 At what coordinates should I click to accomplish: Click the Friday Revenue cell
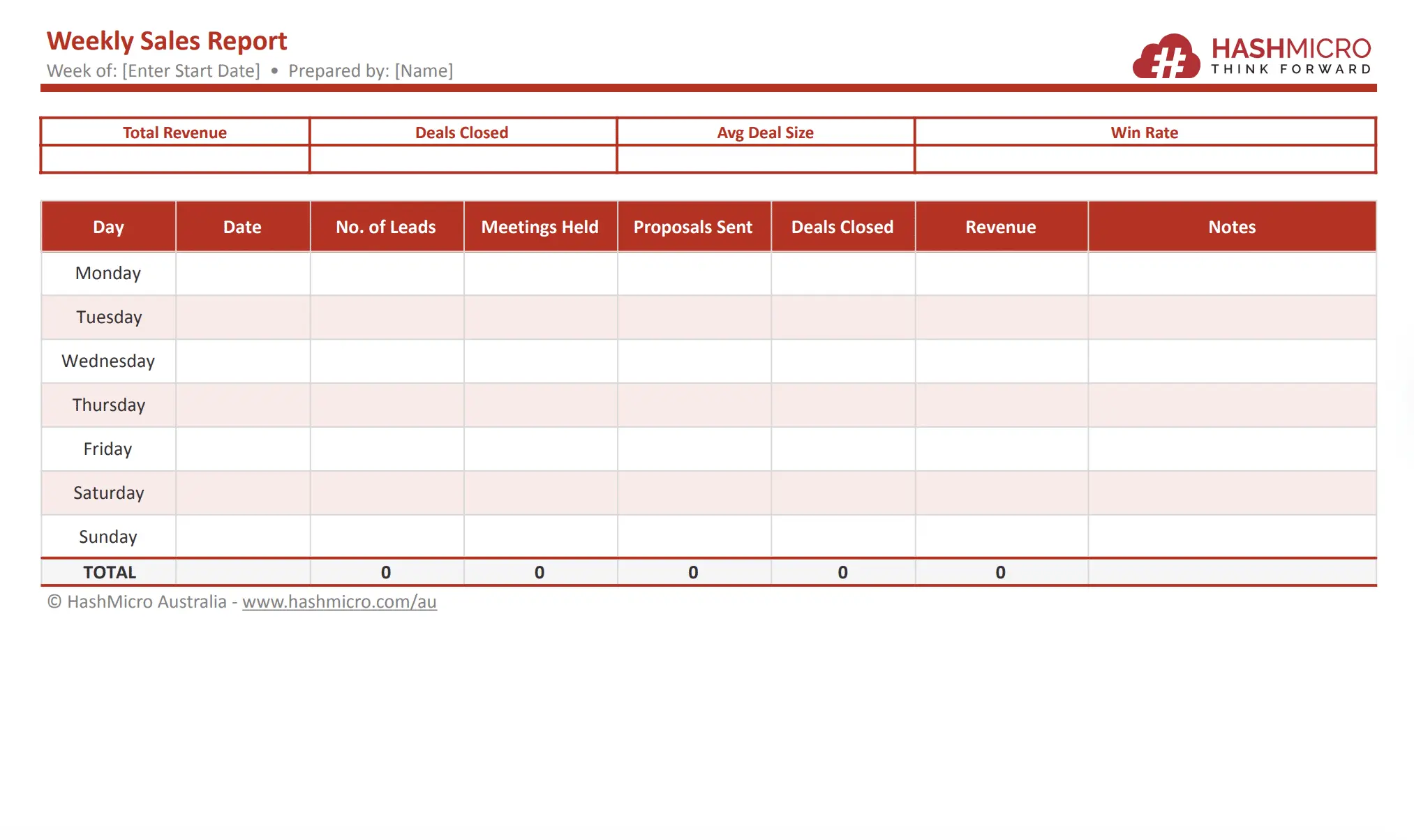coord(1001,449)
